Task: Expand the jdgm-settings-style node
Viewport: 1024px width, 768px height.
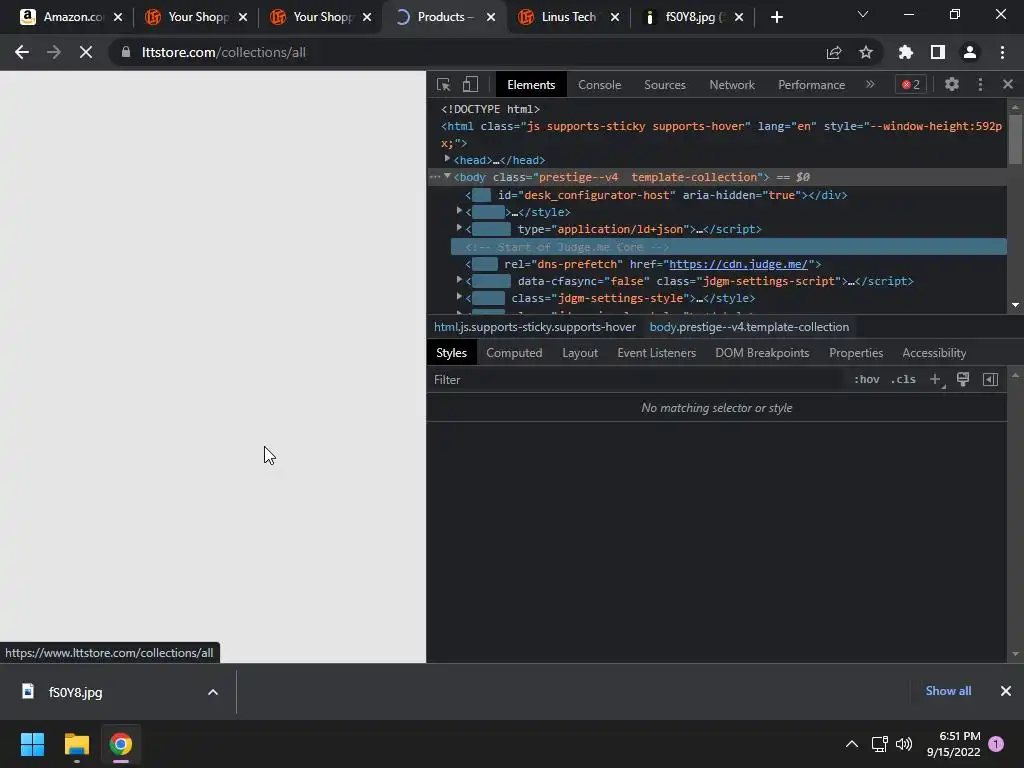Action: [459, 297]
